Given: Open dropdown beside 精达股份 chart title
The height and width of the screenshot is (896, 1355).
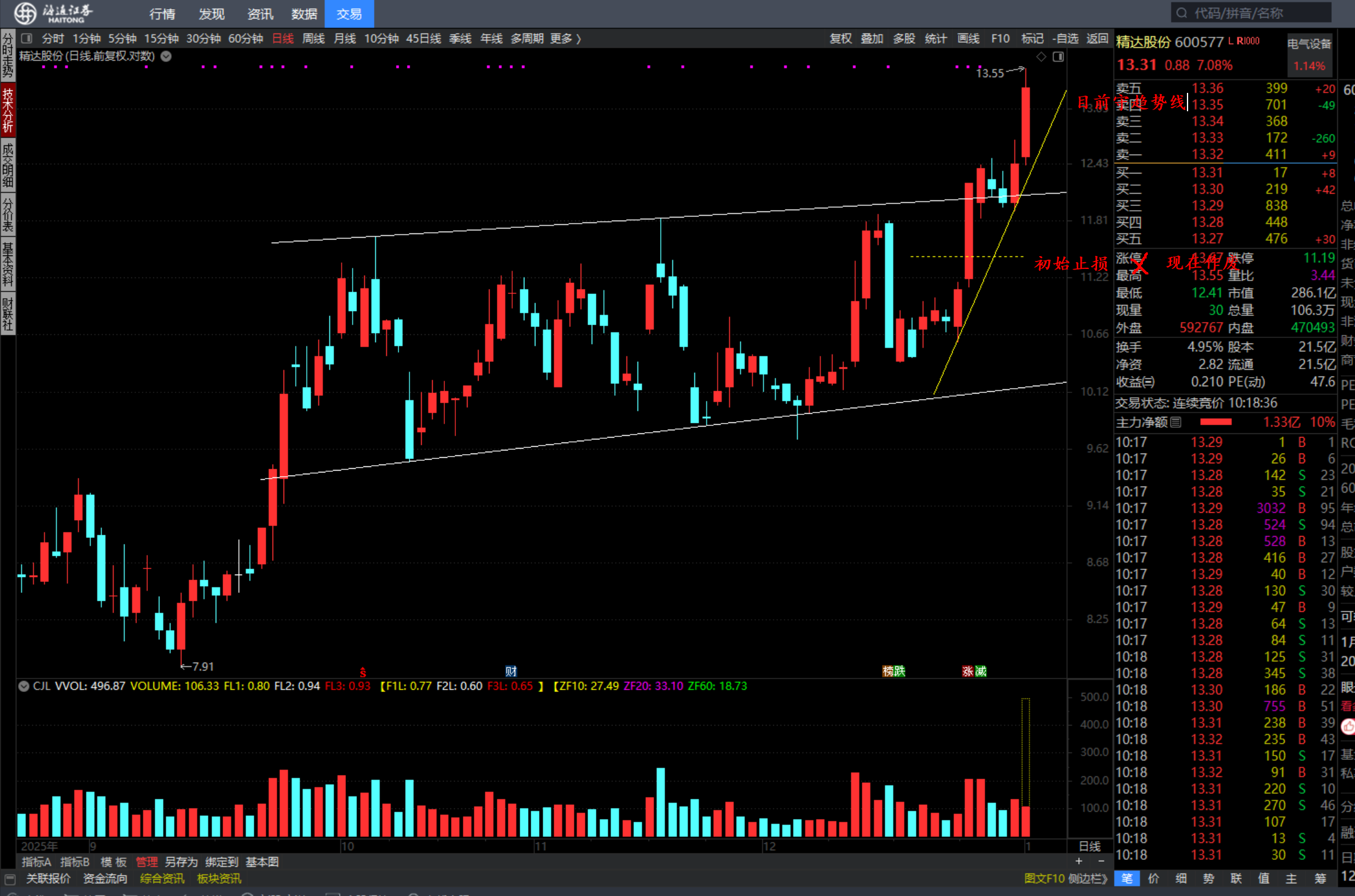Looking at the screenshot, I should click(166, 56).
